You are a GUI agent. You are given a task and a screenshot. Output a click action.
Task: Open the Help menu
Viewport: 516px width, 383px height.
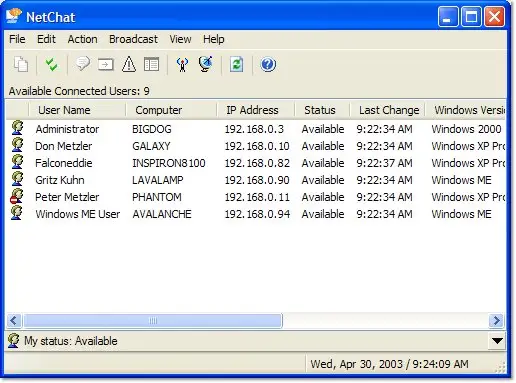(214, 39)
